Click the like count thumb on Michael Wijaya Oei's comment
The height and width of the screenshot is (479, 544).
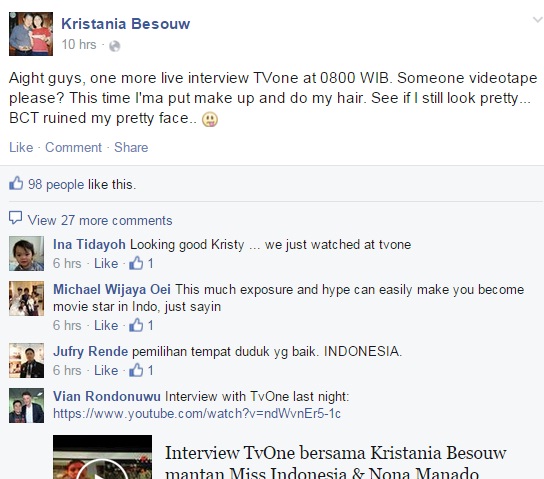(x=136, y=325)
